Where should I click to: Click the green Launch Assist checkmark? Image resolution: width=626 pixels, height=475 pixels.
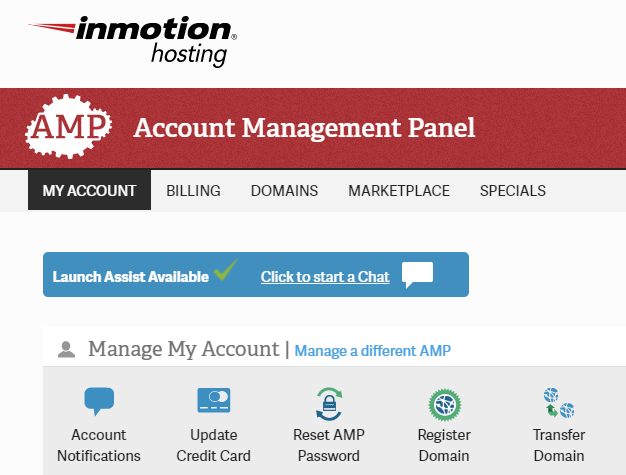[227, 271]
